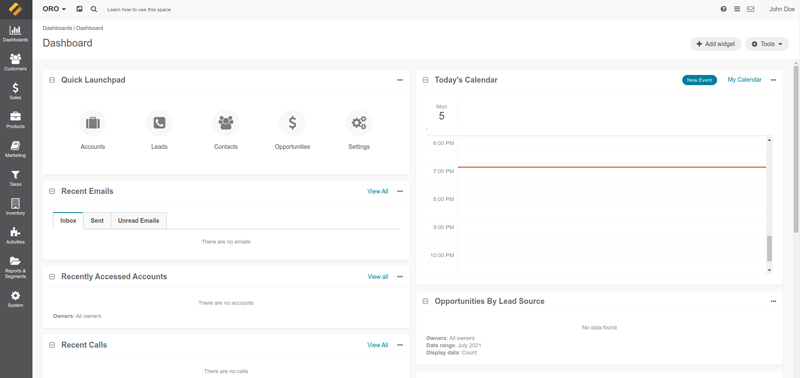Click 'Display data: Count' text
The width and height of the screenshot is (800, 378).
pos(452,352)
